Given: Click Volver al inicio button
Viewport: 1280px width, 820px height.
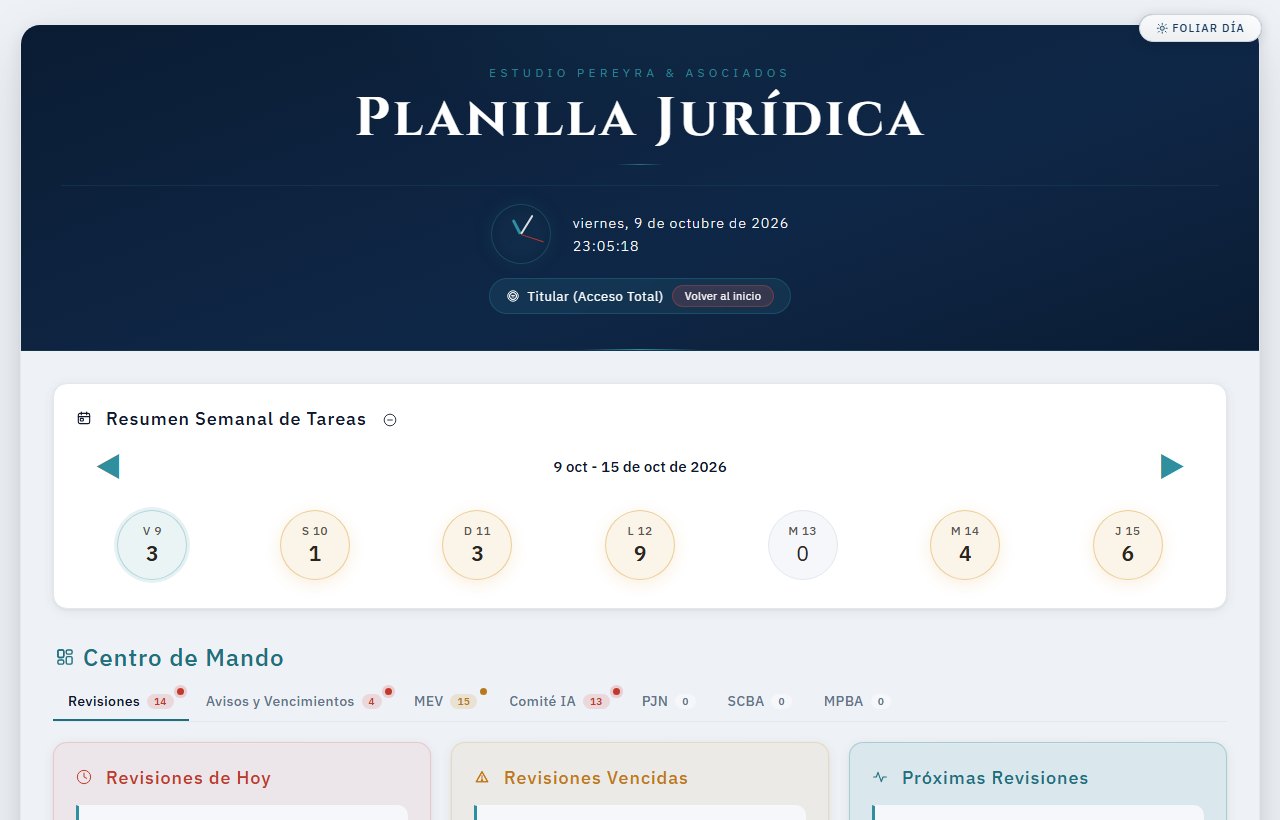Looking at the screenshot, I should pos(723,296).
